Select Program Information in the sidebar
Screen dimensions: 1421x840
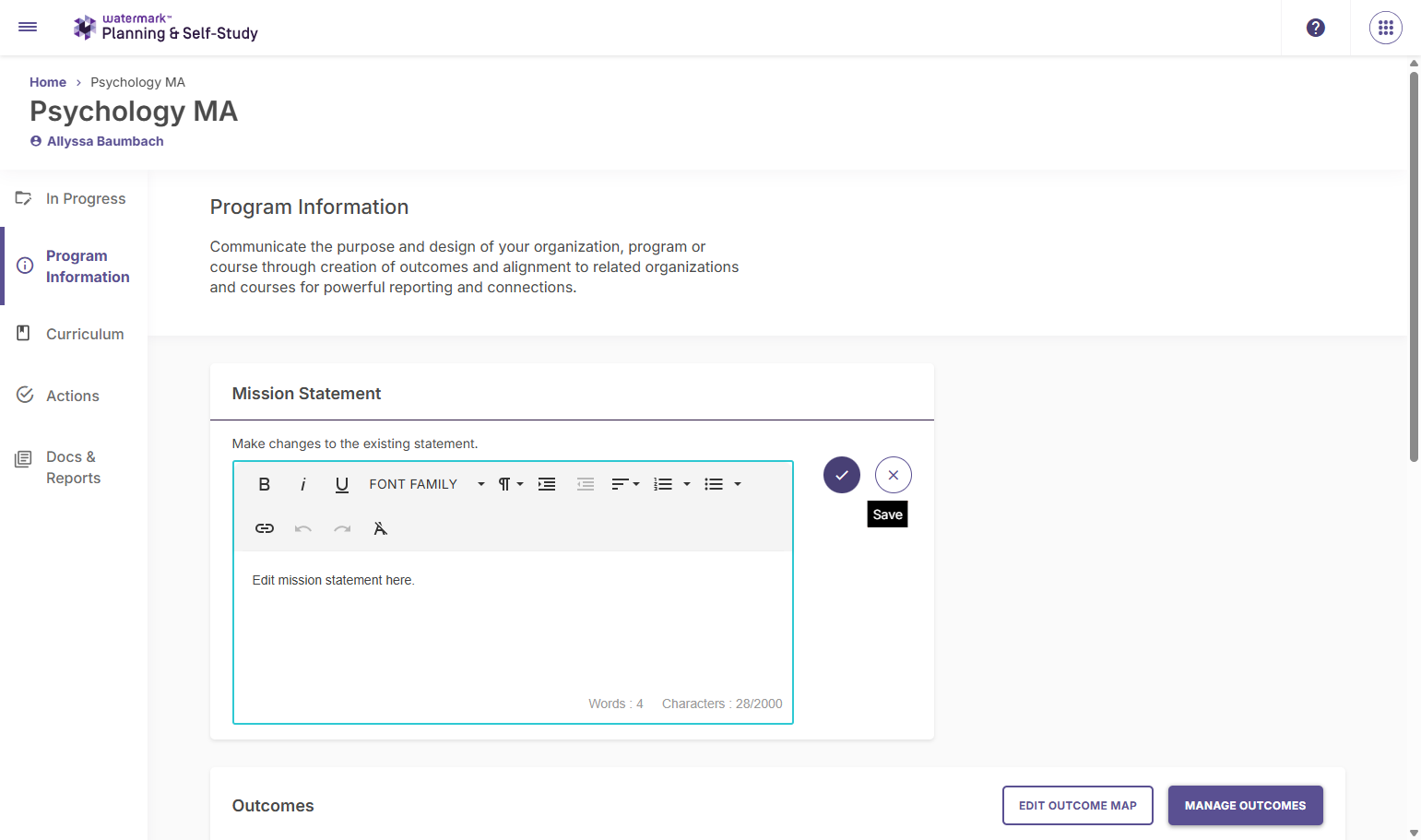[74, 266]
